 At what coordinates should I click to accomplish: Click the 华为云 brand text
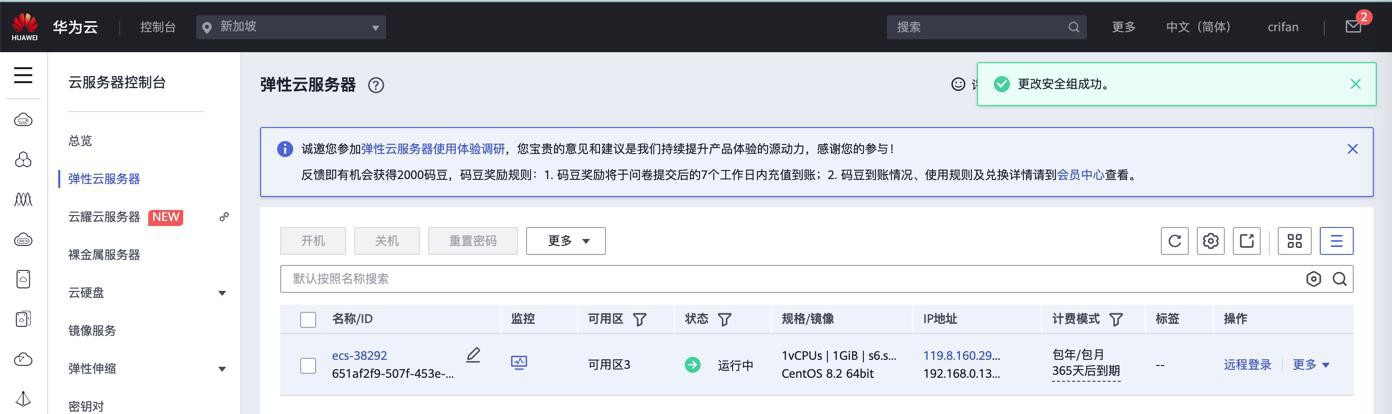click(x=75, y=27)
